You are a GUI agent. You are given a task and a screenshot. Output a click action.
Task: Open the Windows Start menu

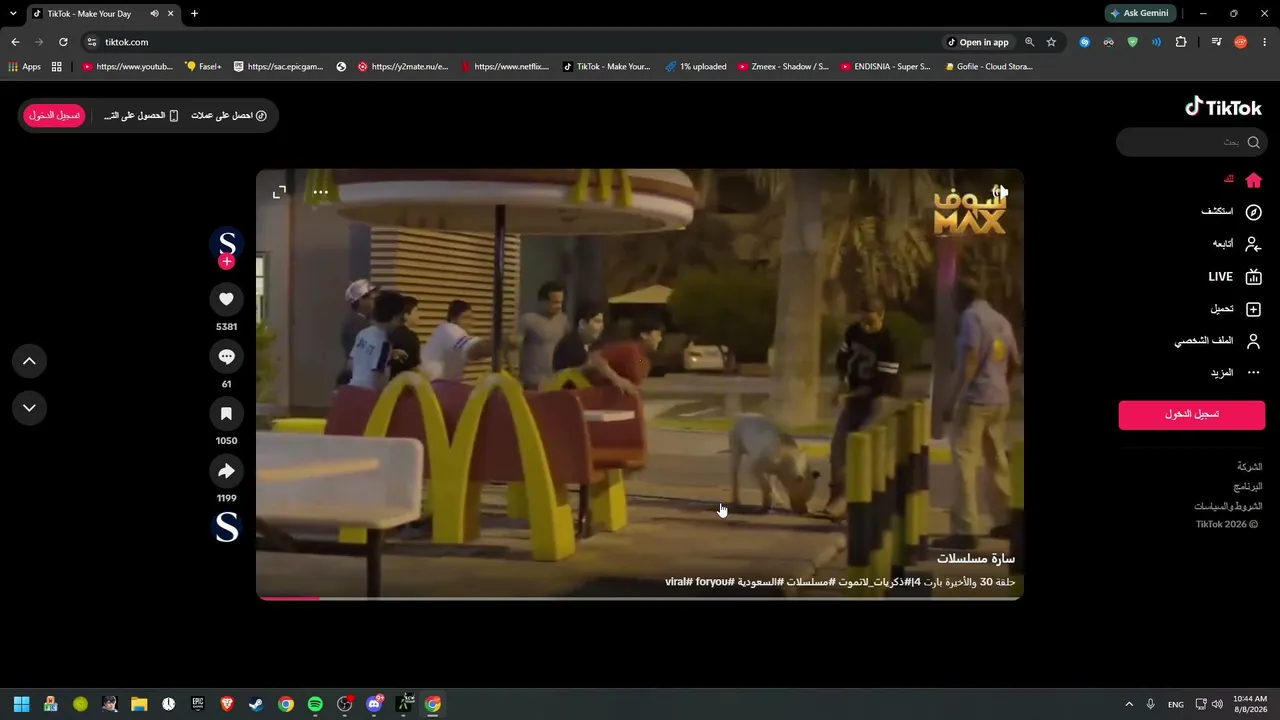[x=21, y=704]
